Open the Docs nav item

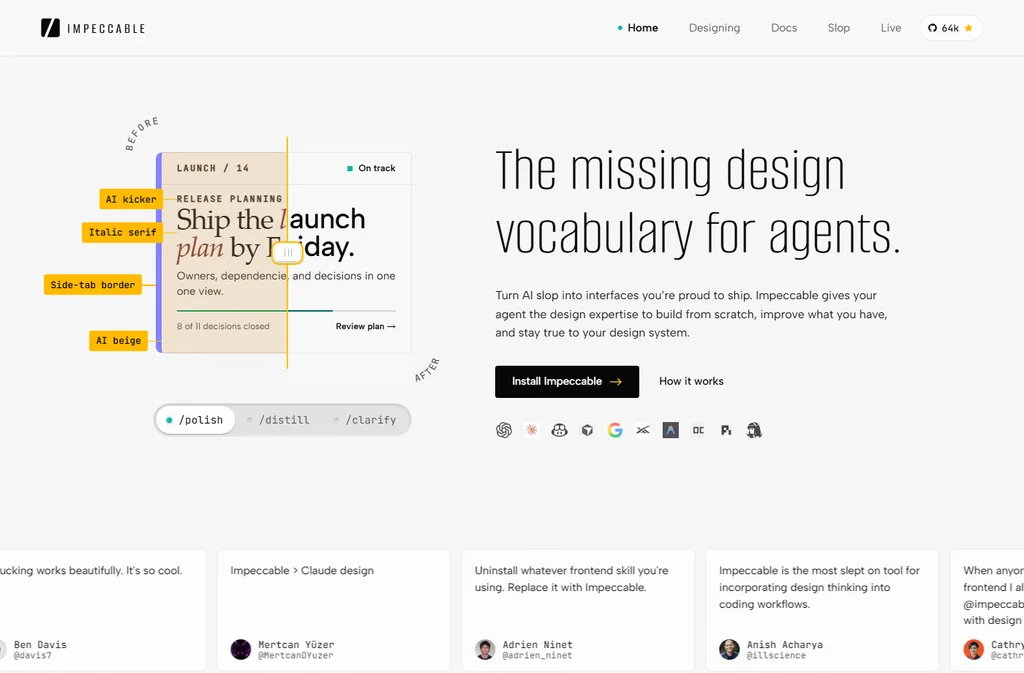(784, 28)
